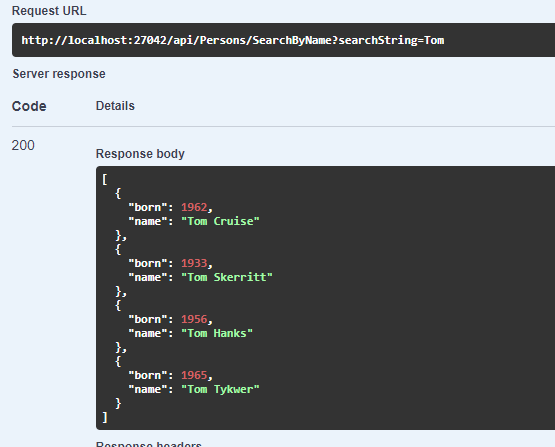Click the "Request URL" heading

49,11
